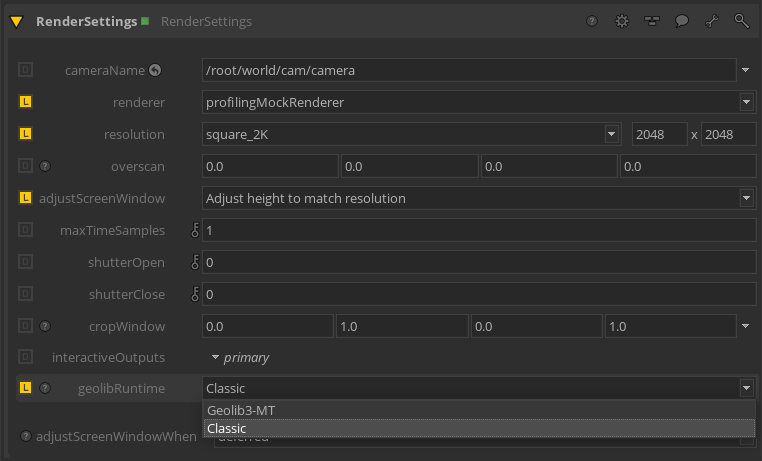Open the renderer dropdown

tap(746, 102)
